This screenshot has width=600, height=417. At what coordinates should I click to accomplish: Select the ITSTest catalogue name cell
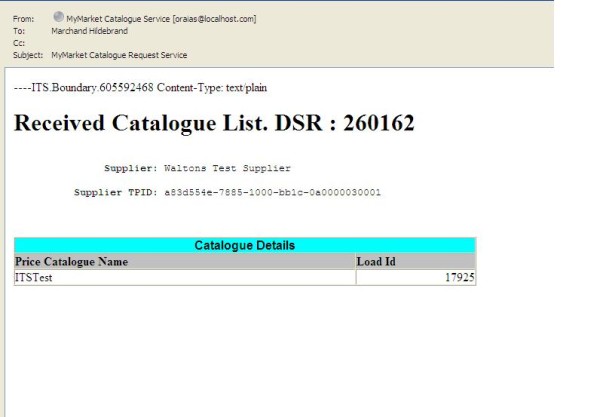33,278
